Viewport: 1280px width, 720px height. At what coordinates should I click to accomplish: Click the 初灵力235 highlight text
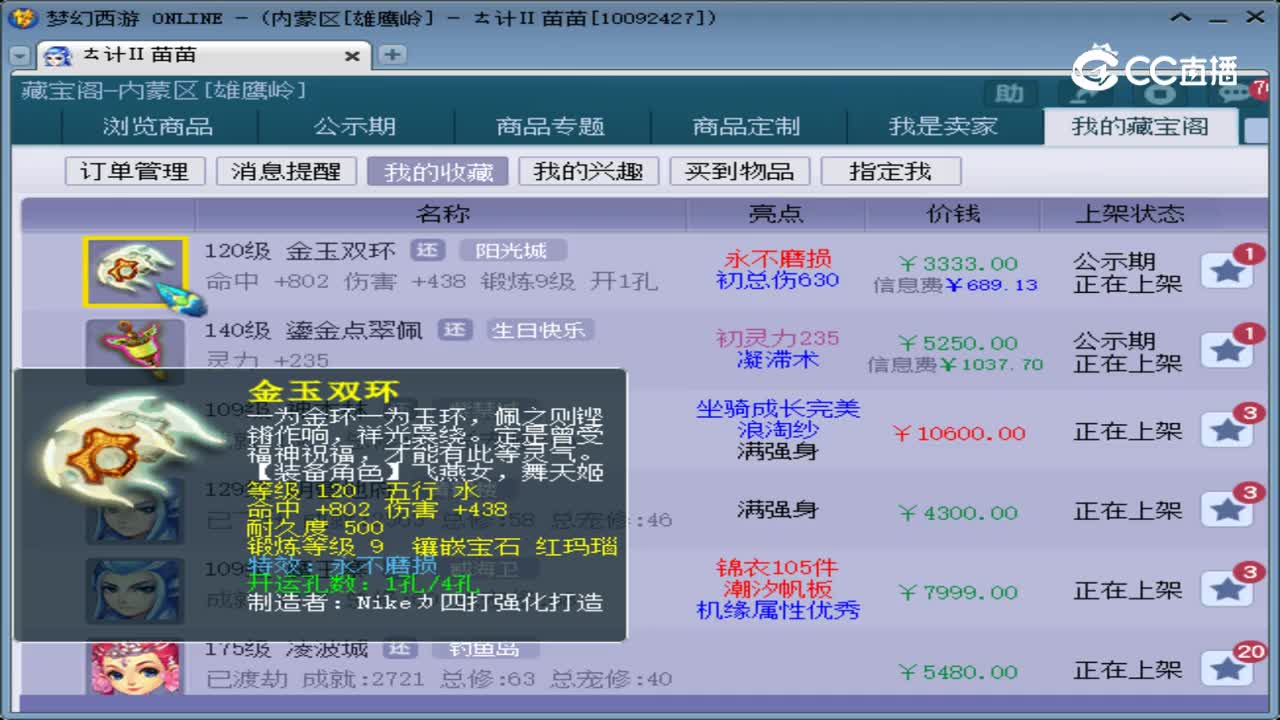coord(777,338)
